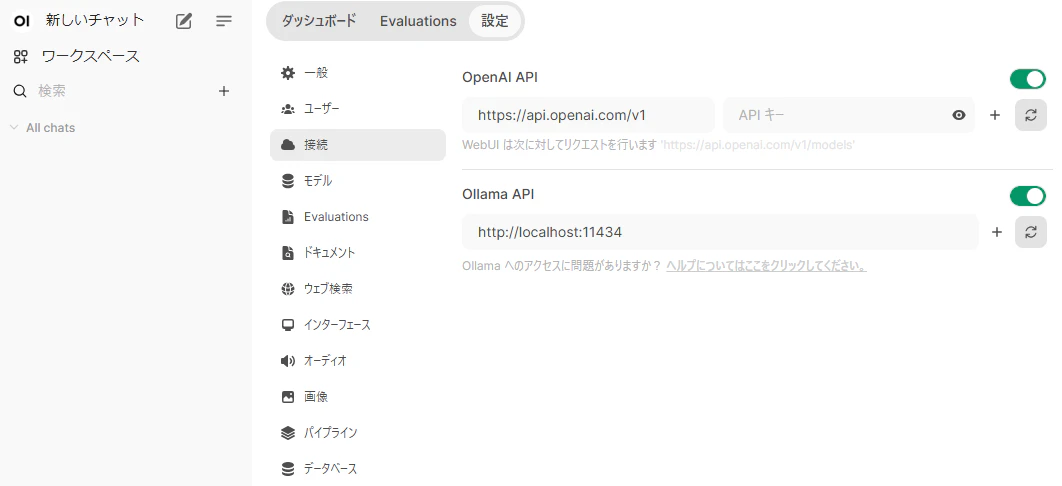Add another Ollama API connection with plus
This screenshot has height=486, width=1062.
997,232
